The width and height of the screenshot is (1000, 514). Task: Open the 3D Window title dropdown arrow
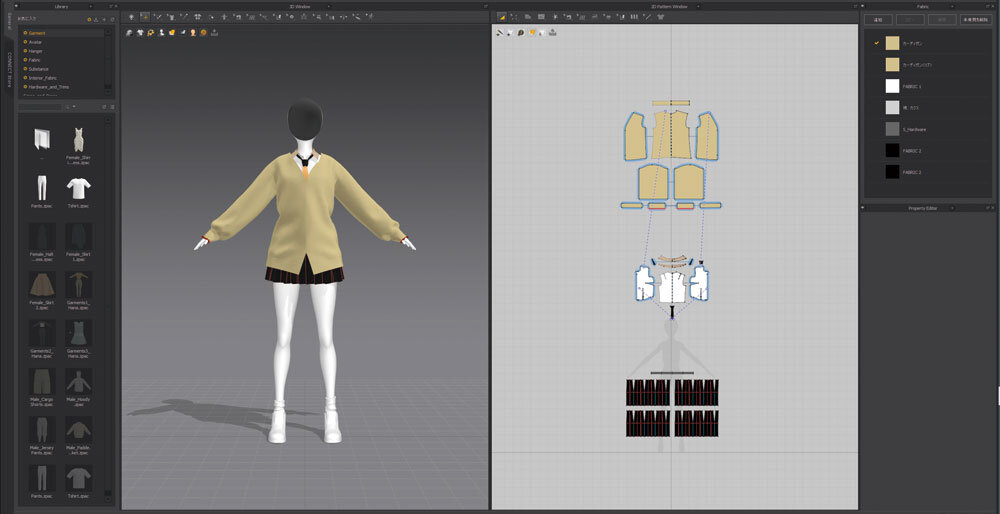point(328,7)
